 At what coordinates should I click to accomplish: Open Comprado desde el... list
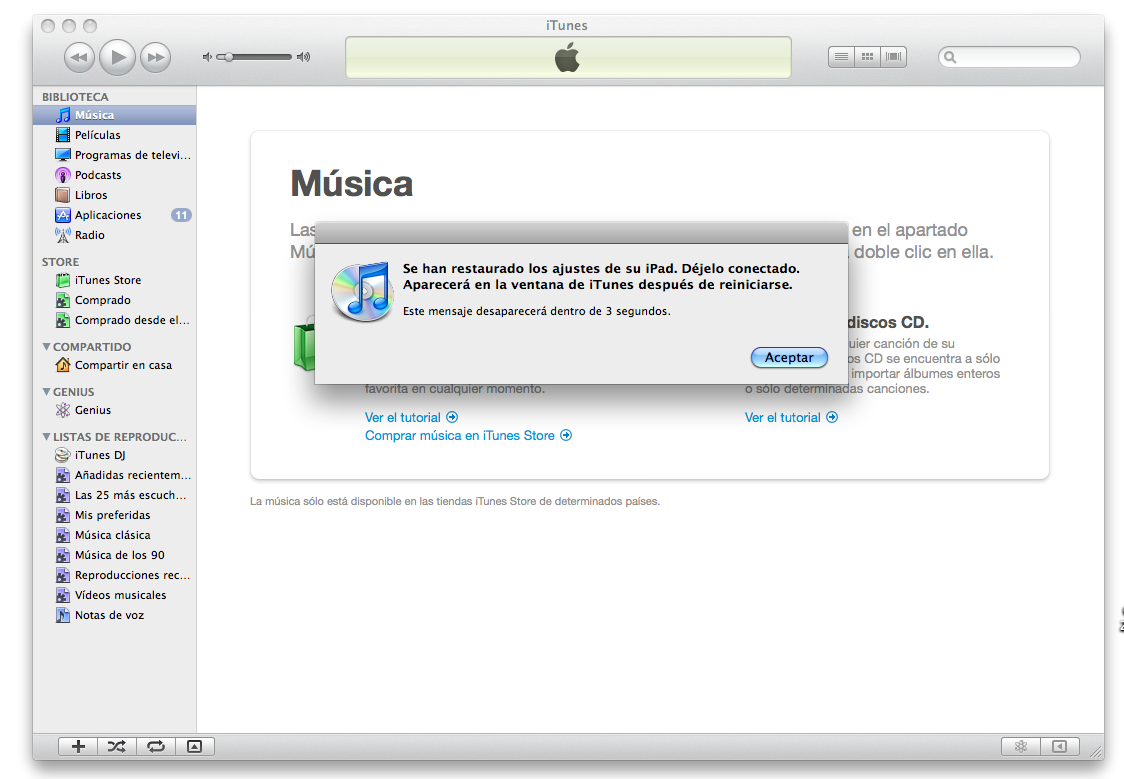(115, 320)
